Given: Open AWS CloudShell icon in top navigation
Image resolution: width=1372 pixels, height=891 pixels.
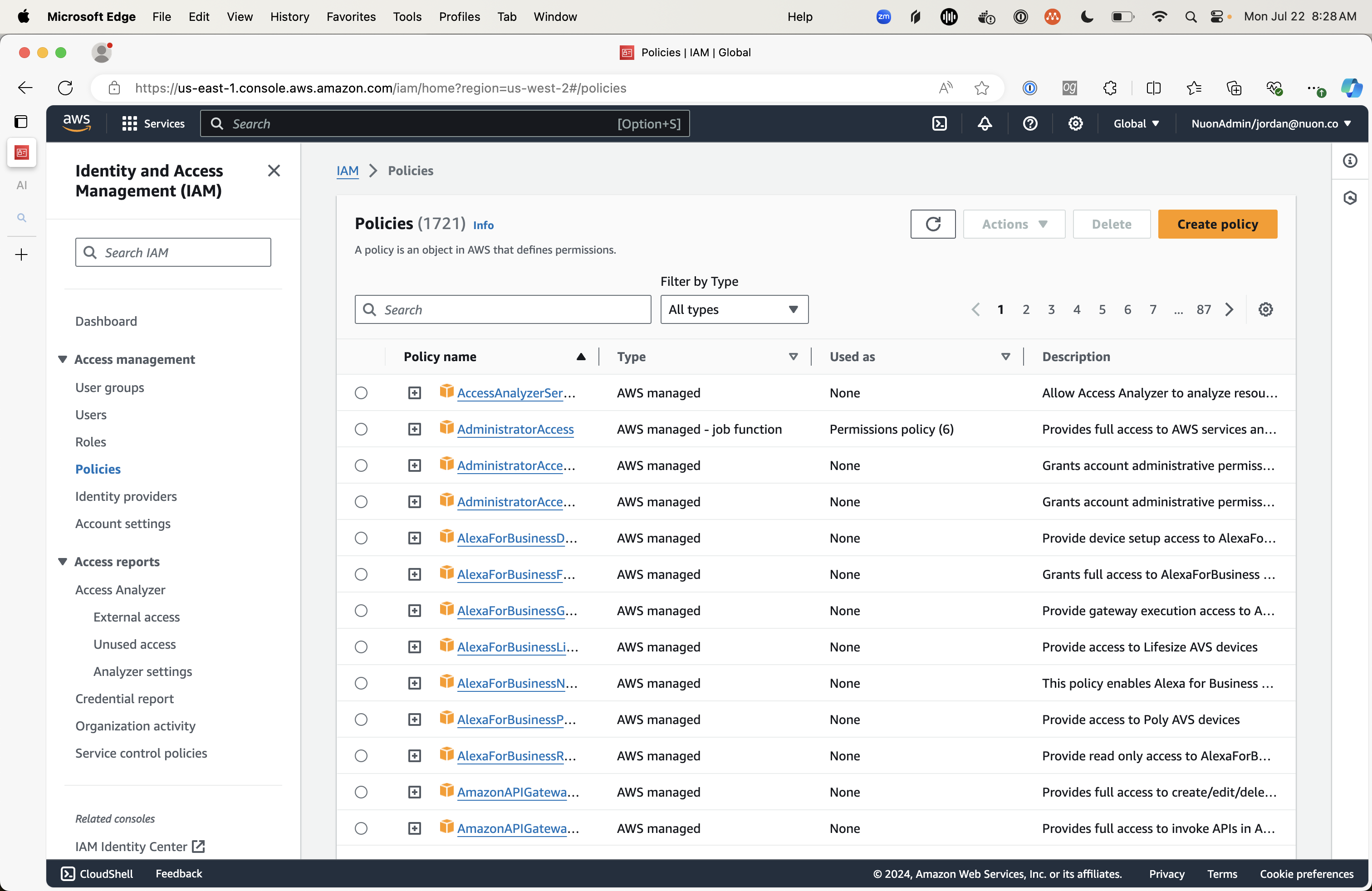Looking at the screenshot, I should click(x=939, y=123).
